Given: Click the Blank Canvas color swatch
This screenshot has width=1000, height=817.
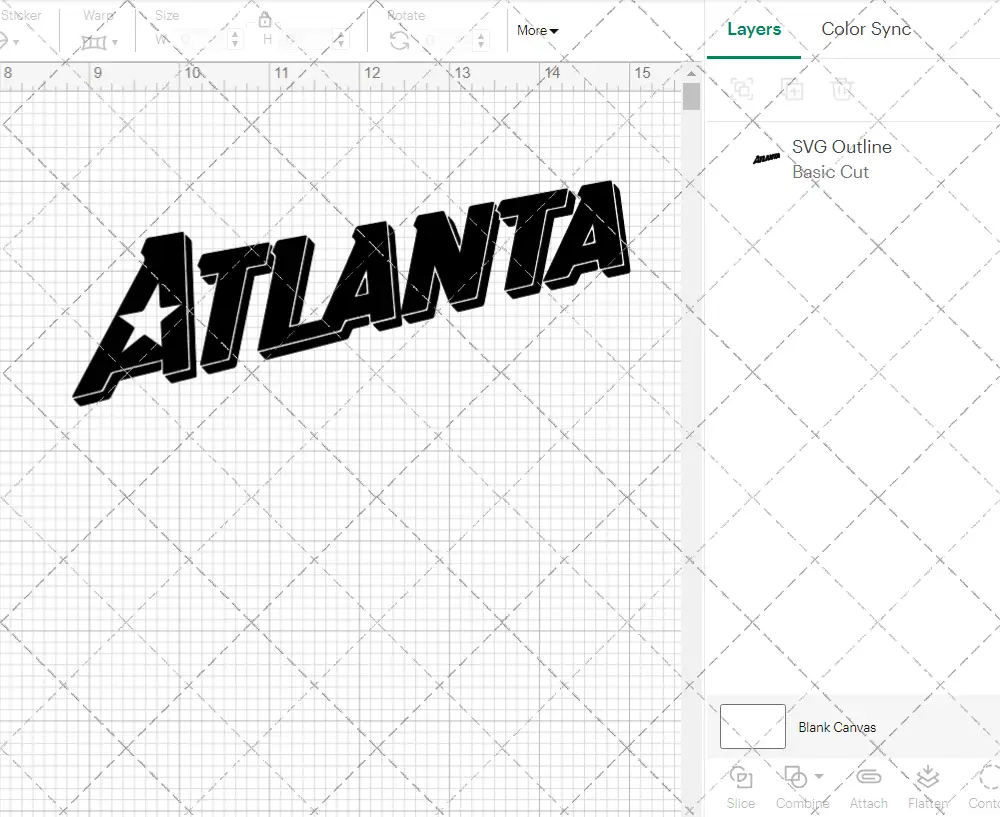Looking at the screenshot, I should coord(752,727).
